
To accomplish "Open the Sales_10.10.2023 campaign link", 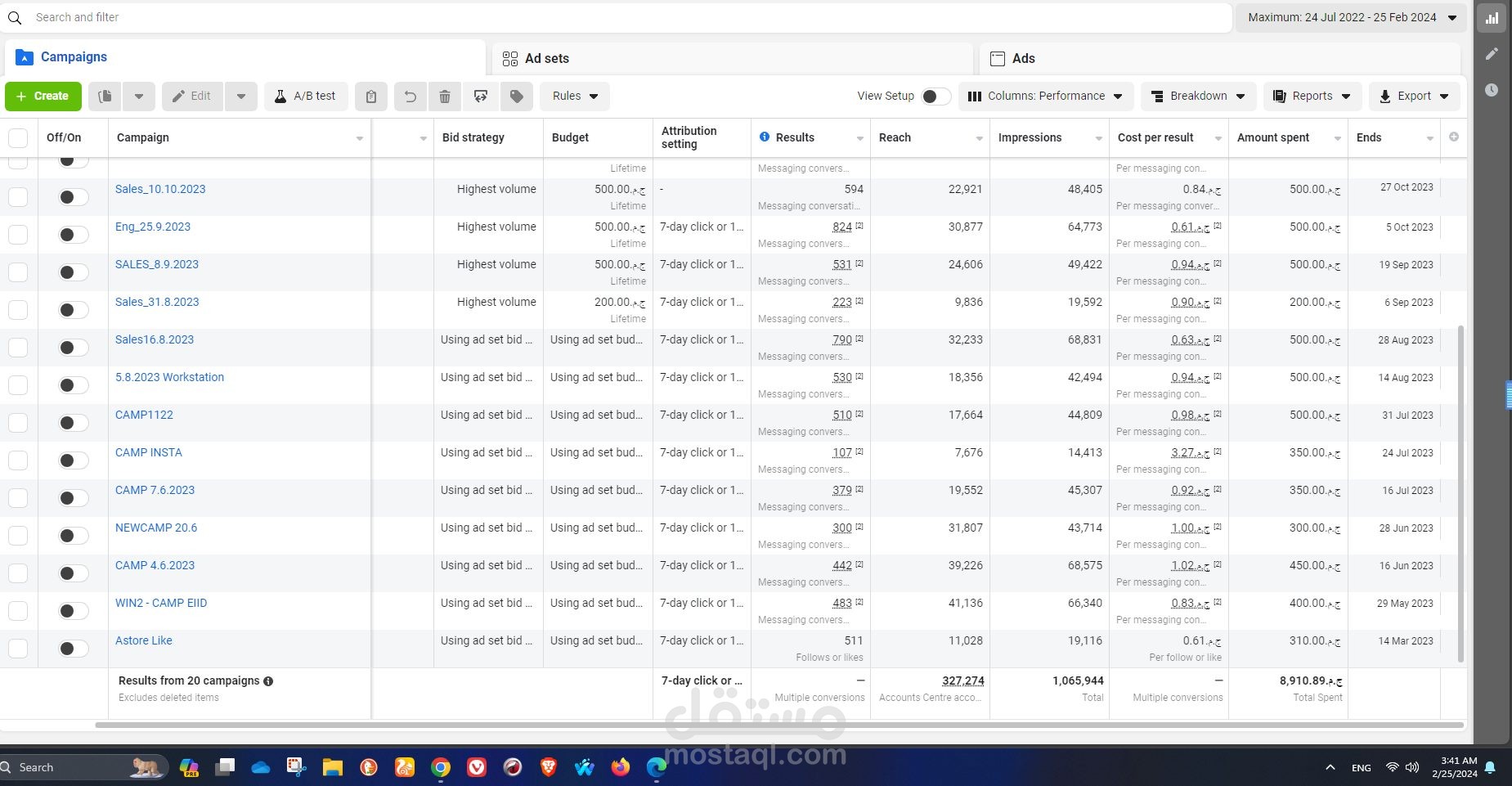I will click(x=160, y=189).
